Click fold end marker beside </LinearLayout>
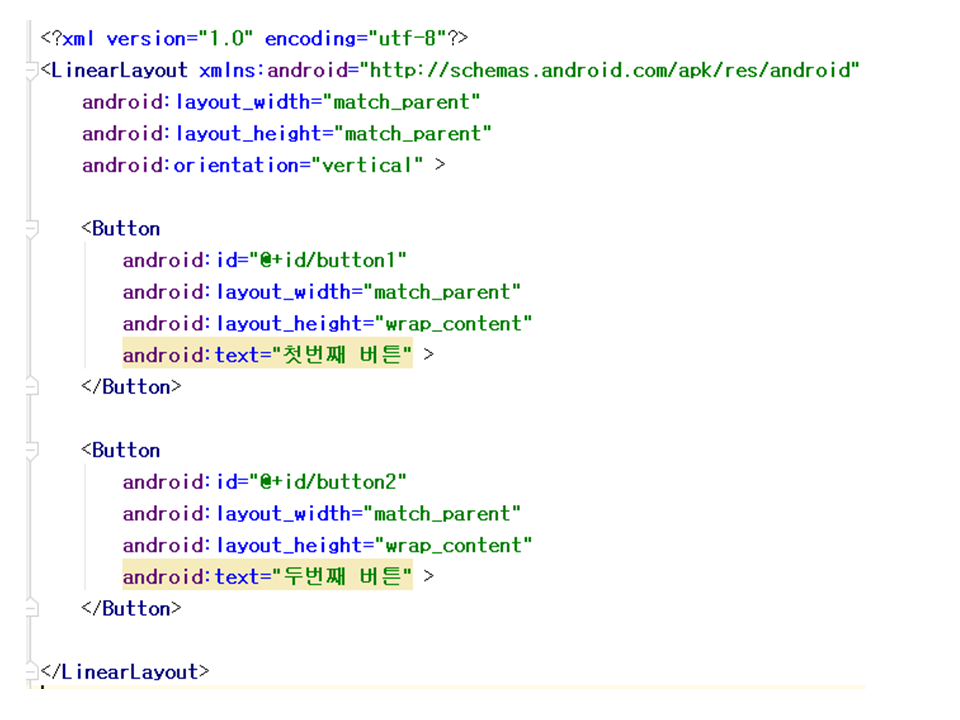960x720 pixels. [x=32, y=671]
